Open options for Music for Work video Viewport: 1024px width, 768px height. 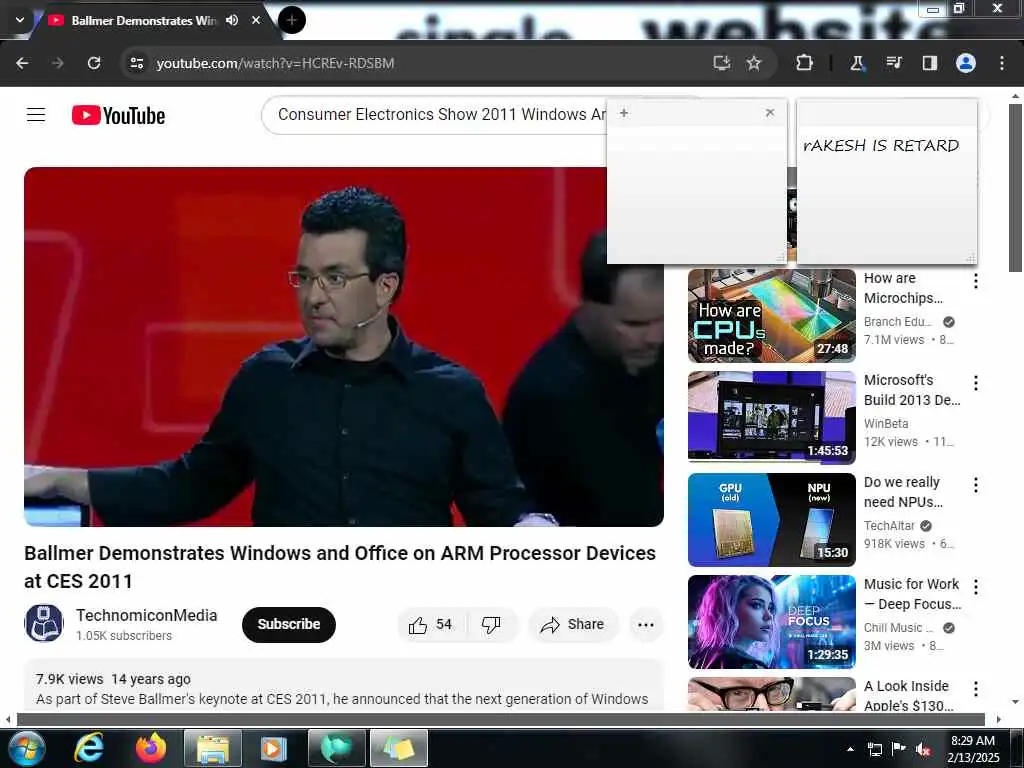[x=976, y=586]
